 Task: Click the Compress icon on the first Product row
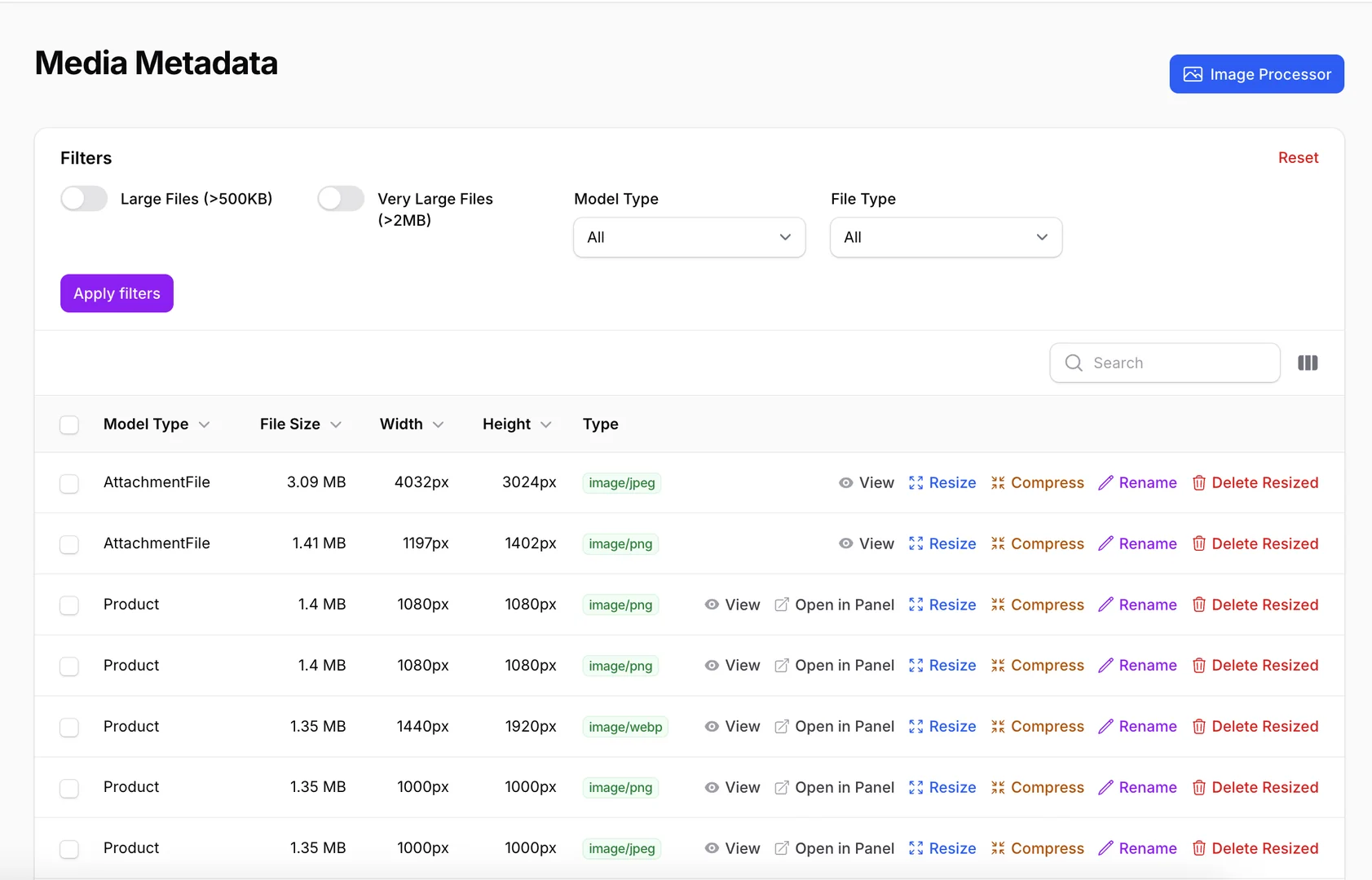point(999,605)
